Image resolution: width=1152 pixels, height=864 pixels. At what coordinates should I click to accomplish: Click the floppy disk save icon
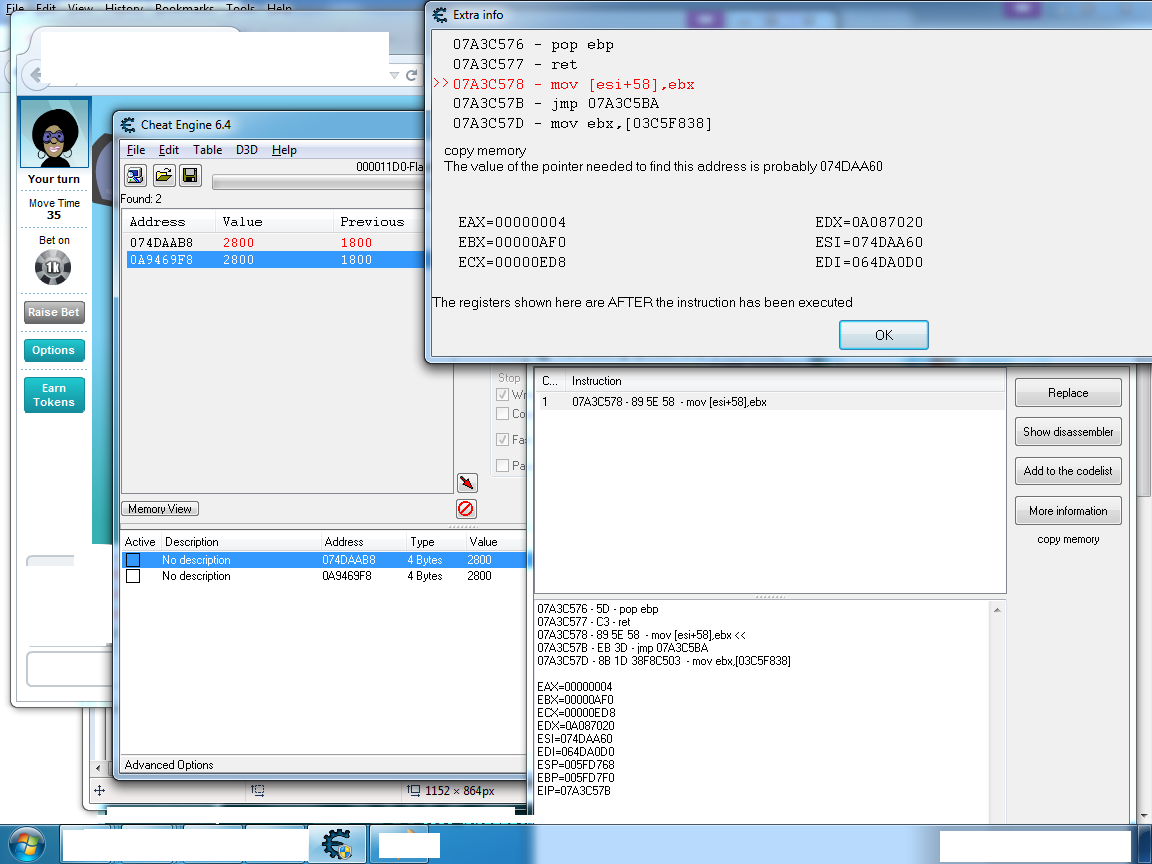click(190, 176)
